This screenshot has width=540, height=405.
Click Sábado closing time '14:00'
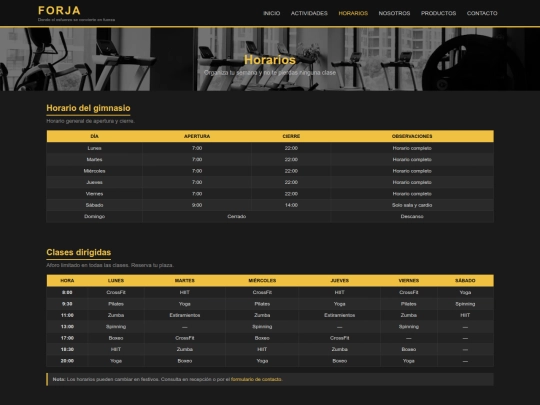coord(291,205)
